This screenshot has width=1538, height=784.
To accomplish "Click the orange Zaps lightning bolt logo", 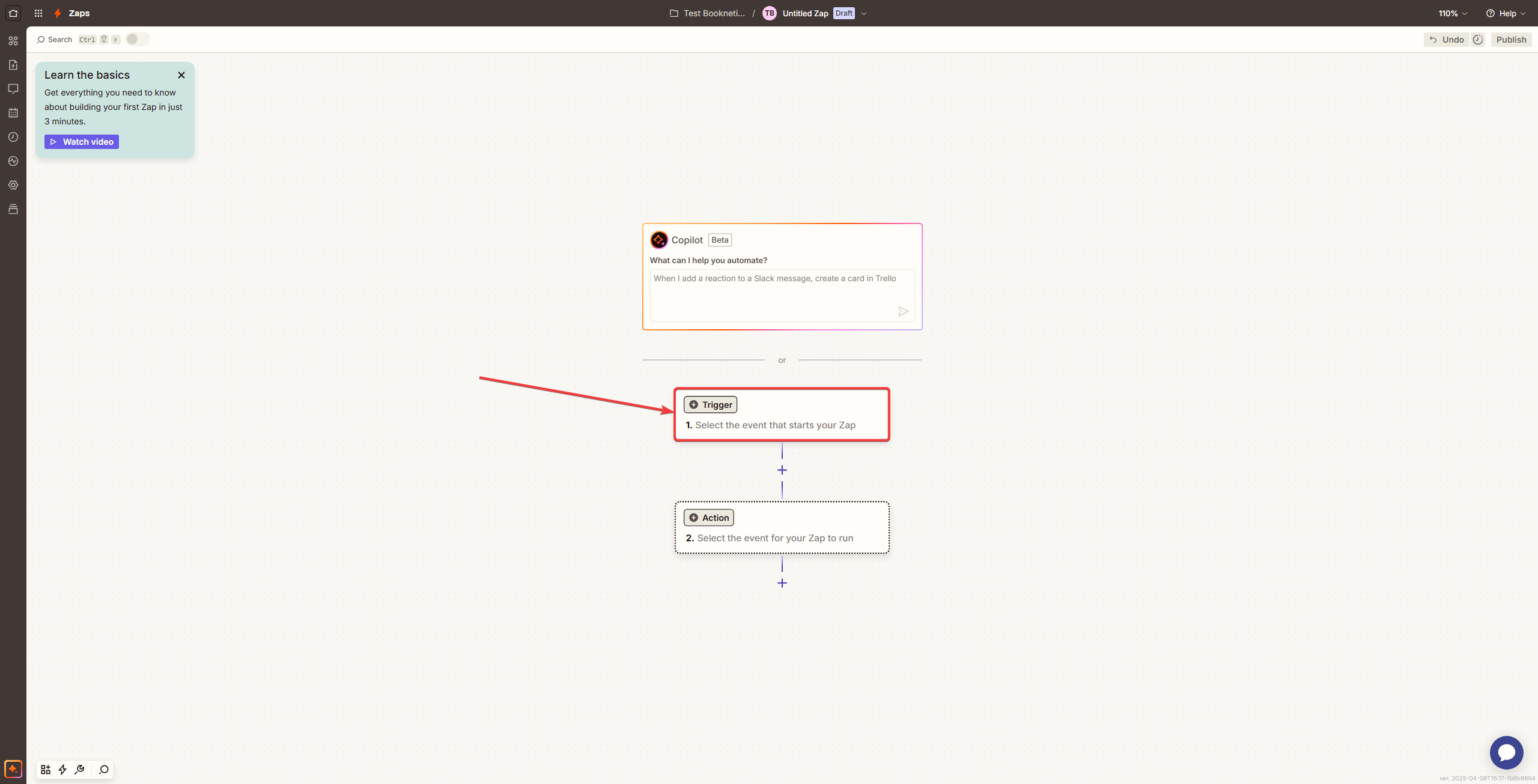I will coord(58,13).
